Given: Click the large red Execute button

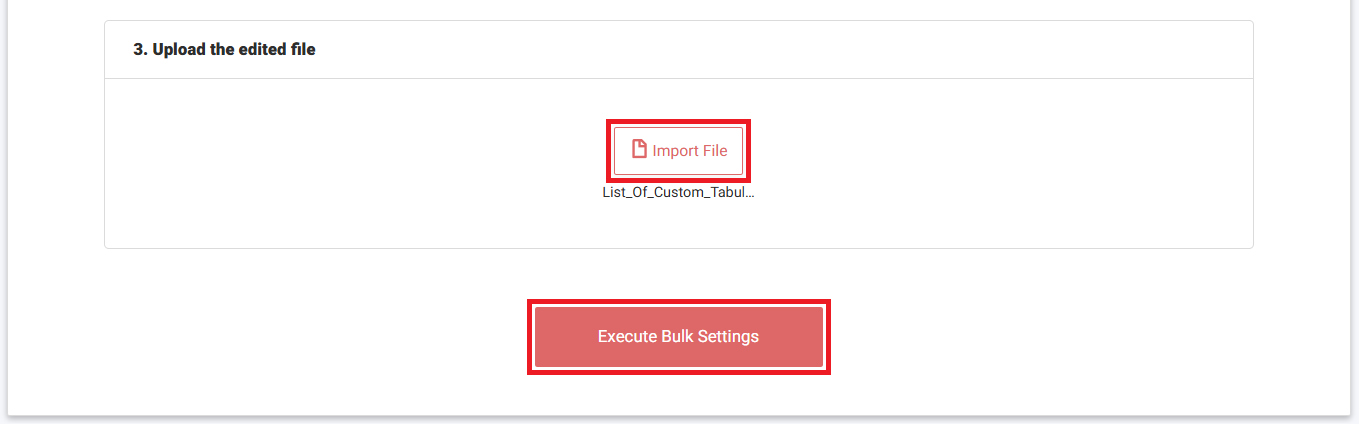Looking at the screenshot, I should click(x=678, y=337).
